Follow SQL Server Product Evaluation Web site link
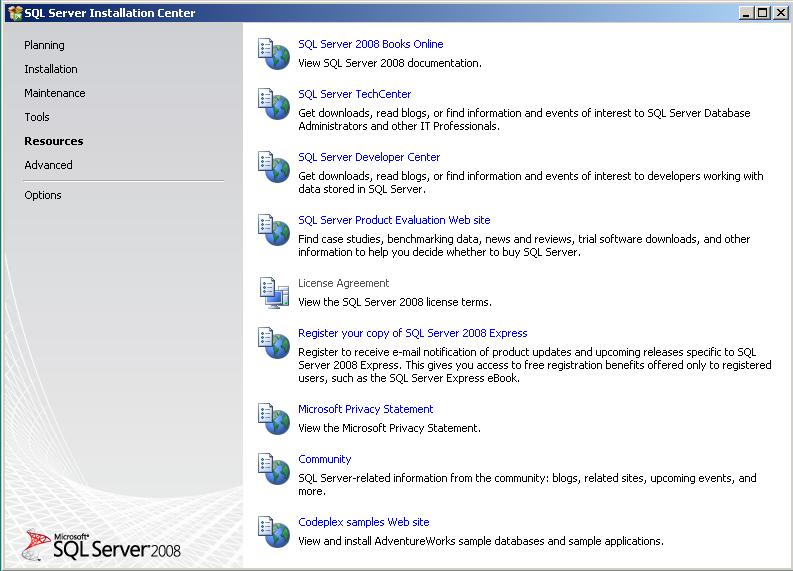793x571 pixels. pos(394,220)
